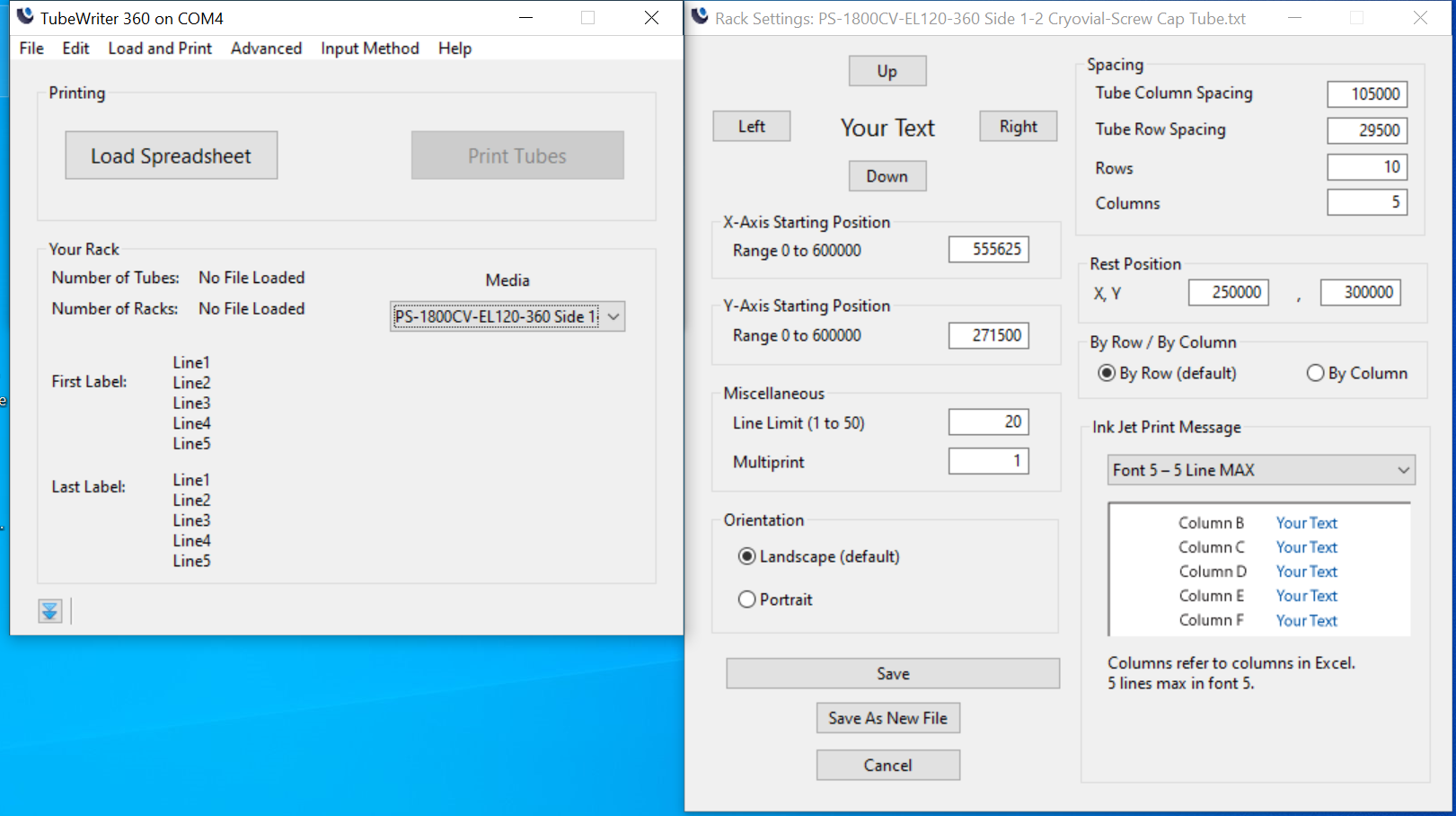Click the Columns input field
1456x816 pixels.
1368,202
